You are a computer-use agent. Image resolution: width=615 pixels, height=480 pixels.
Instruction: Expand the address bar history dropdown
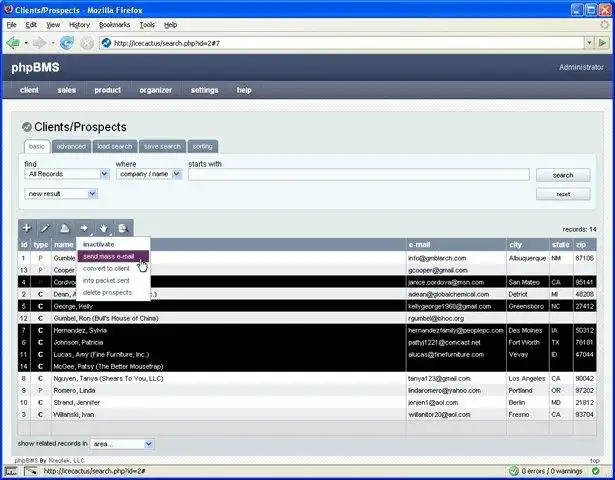click(589, 43)
